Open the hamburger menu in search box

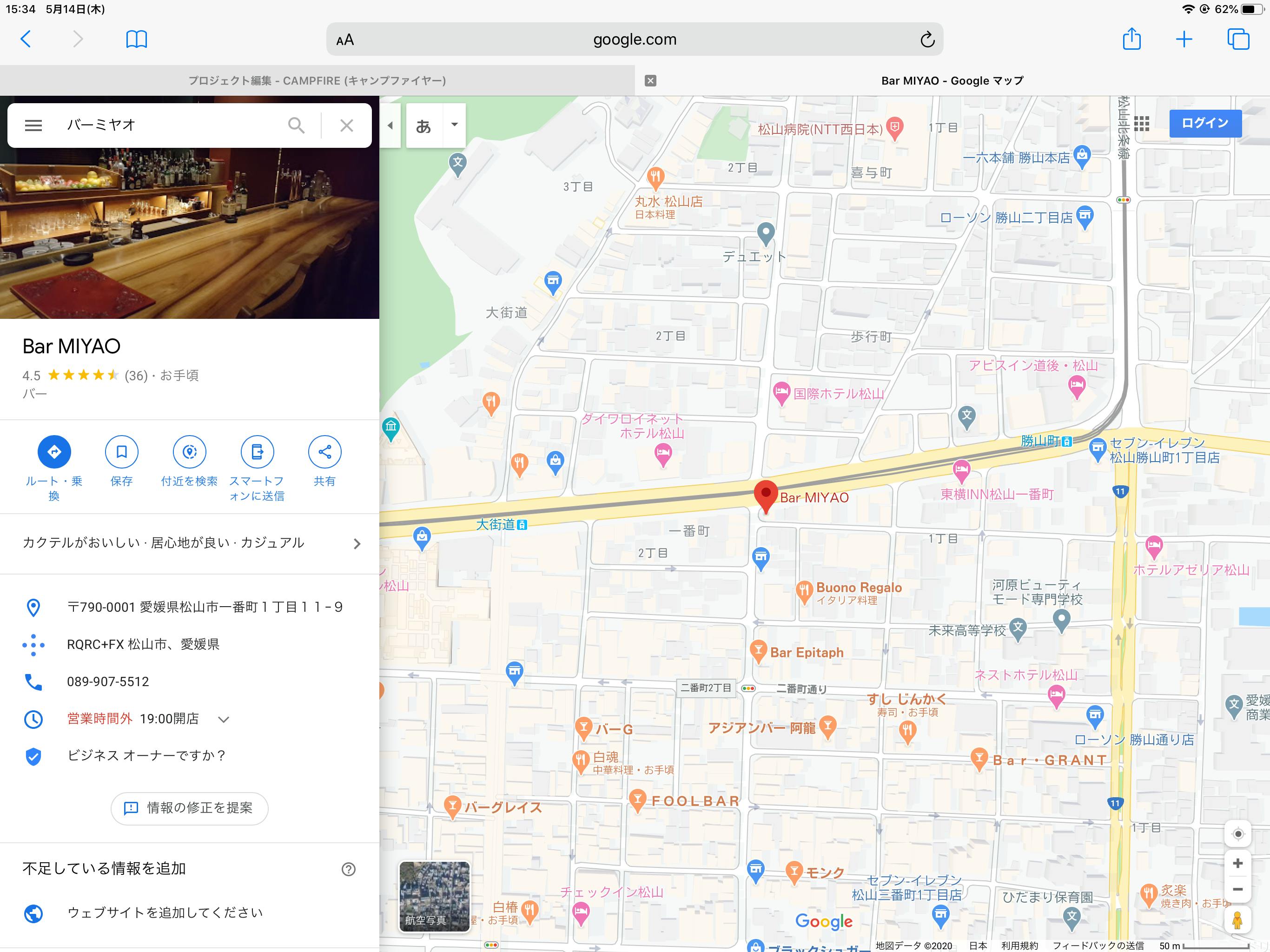pyautogui.click(x=33, y=125)
